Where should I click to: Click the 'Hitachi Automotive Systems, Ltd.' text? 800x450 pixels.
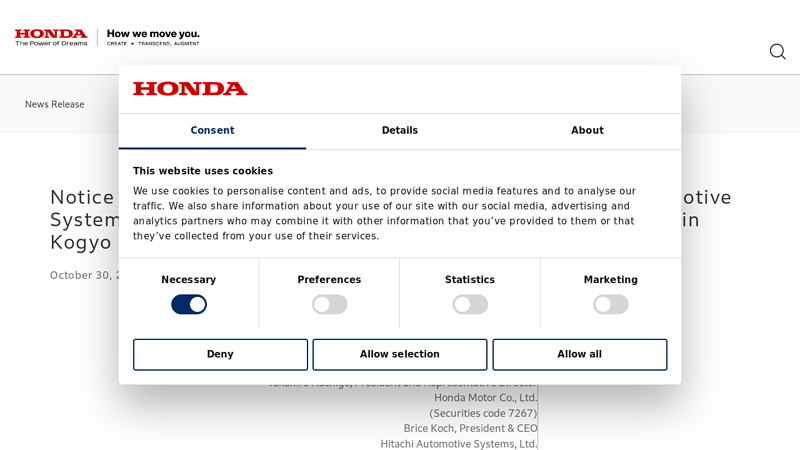click(x=459, y=444)
